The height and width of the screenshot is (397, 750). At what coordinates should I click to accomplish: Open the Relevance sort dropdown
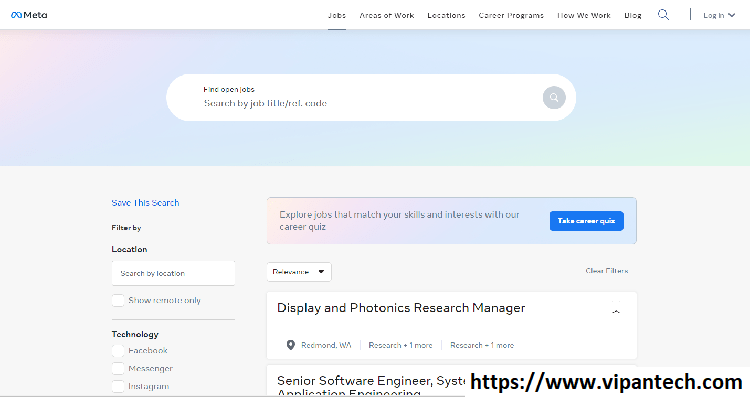tap(299, 272)
